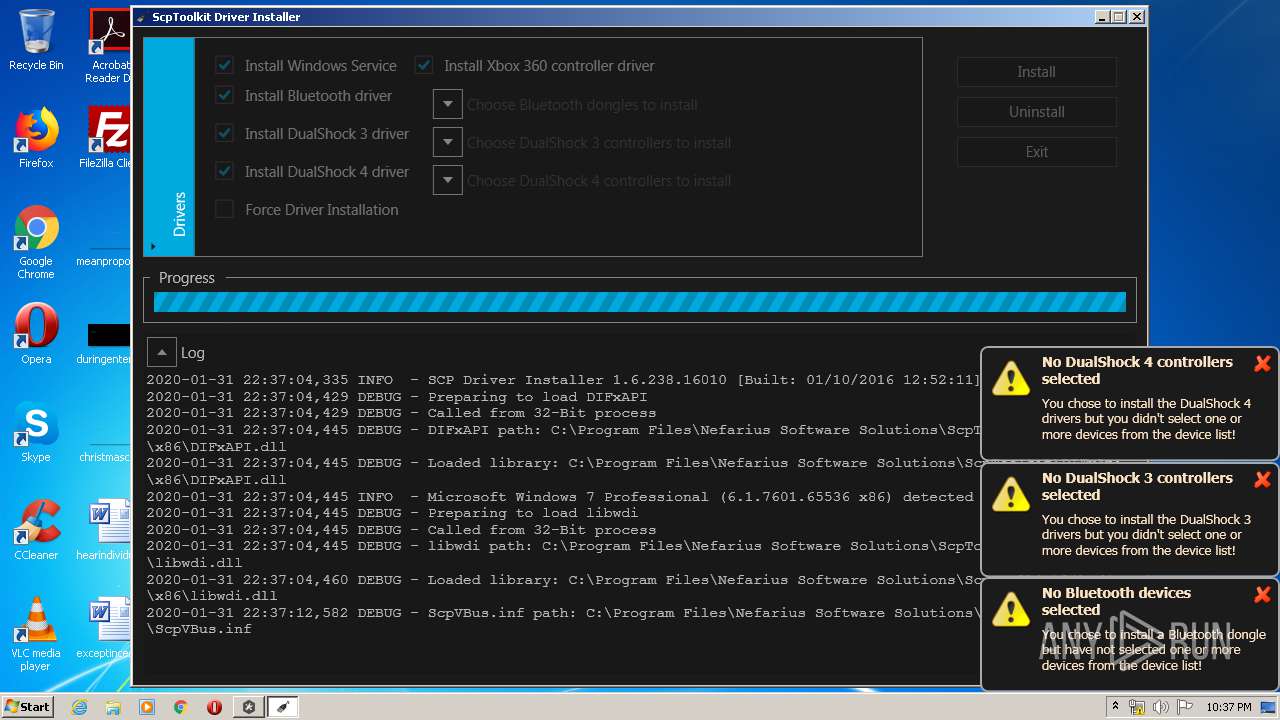Toggle Install DualShock 3 driver checkbox
This screenshot has height=720, width=1280.
[x=225, y=134]
